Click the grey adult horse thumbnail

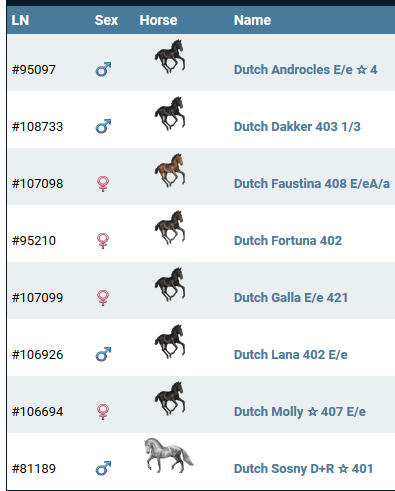coord(169,455)
